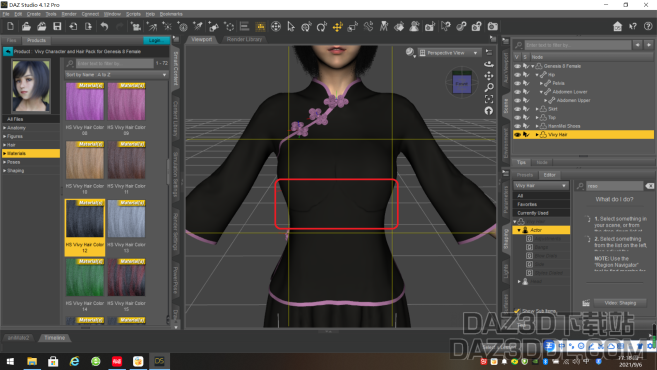Click the viewport zoom magnifier control
657x370 pixels.
click(489, 88)
